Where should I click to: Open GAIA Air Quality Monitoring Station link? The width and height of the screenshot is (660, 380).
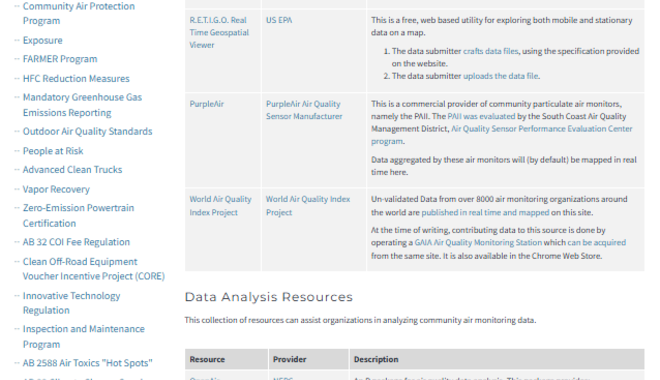point(478,242)
